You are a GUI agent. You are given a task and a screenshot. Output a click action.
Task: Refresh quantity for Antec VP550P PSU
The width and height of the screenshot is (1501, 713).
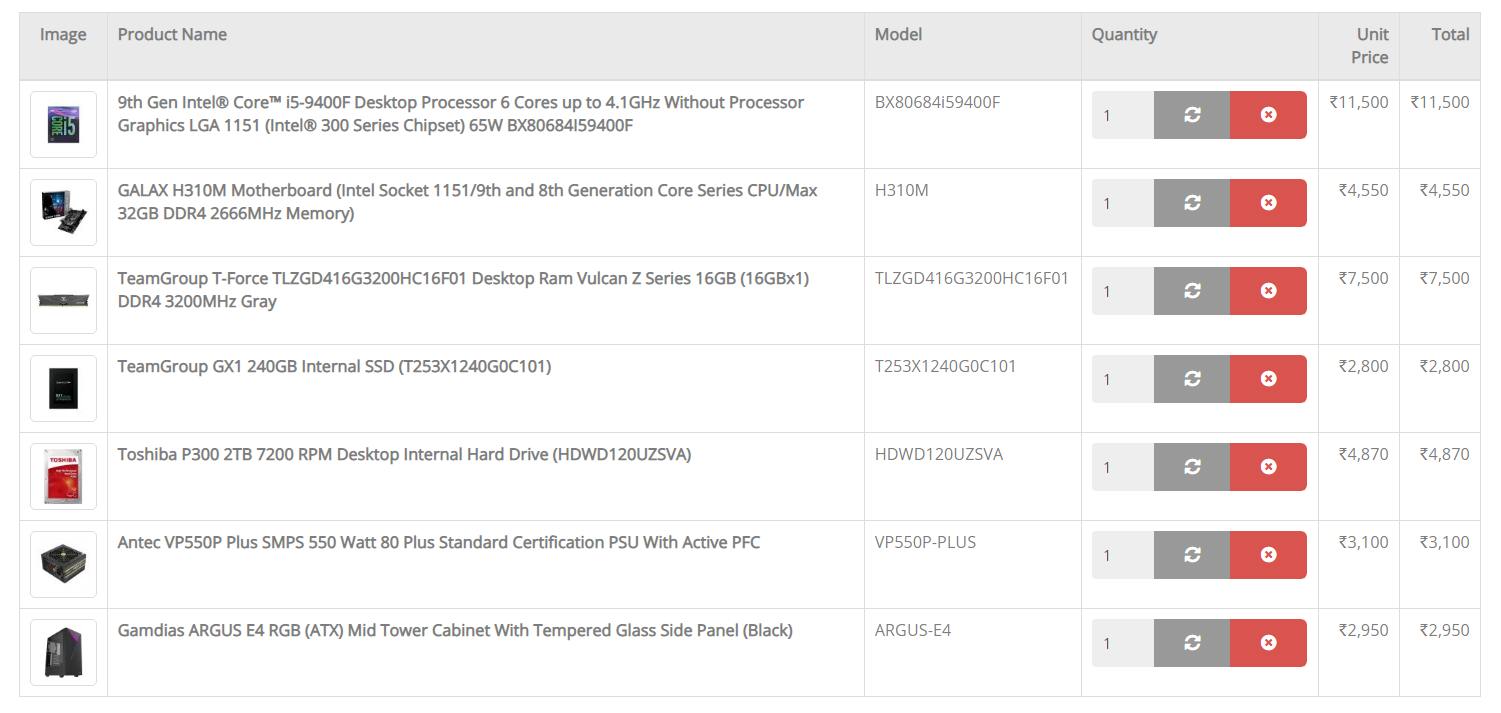click(x=1191, y=555)
